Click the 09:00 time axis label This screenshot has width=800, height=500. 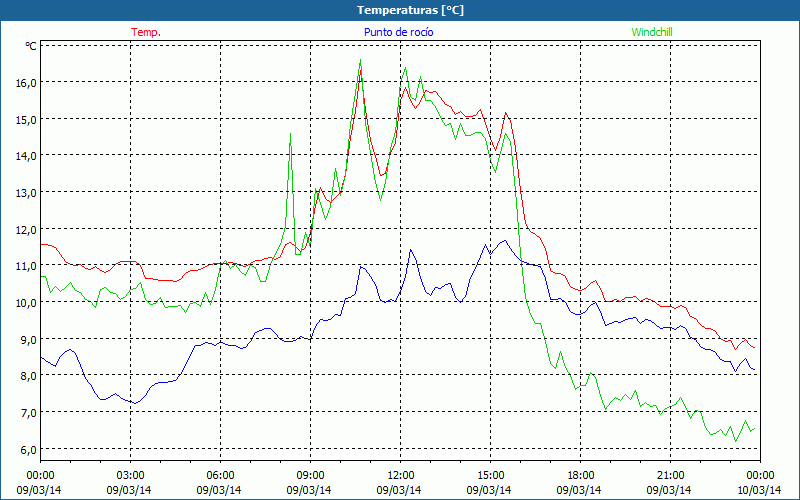(x=310, y=476)
